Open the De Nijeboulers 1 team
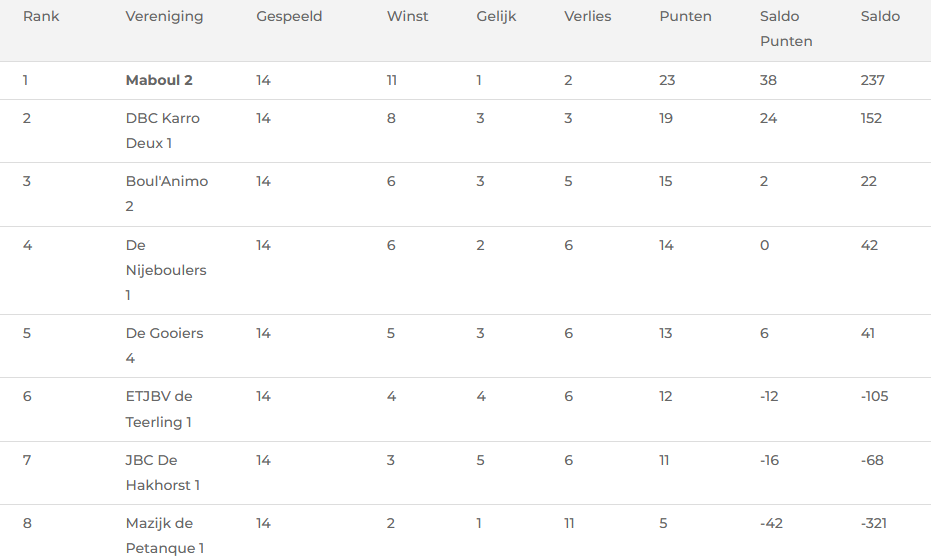 click(x=166, y=270)
